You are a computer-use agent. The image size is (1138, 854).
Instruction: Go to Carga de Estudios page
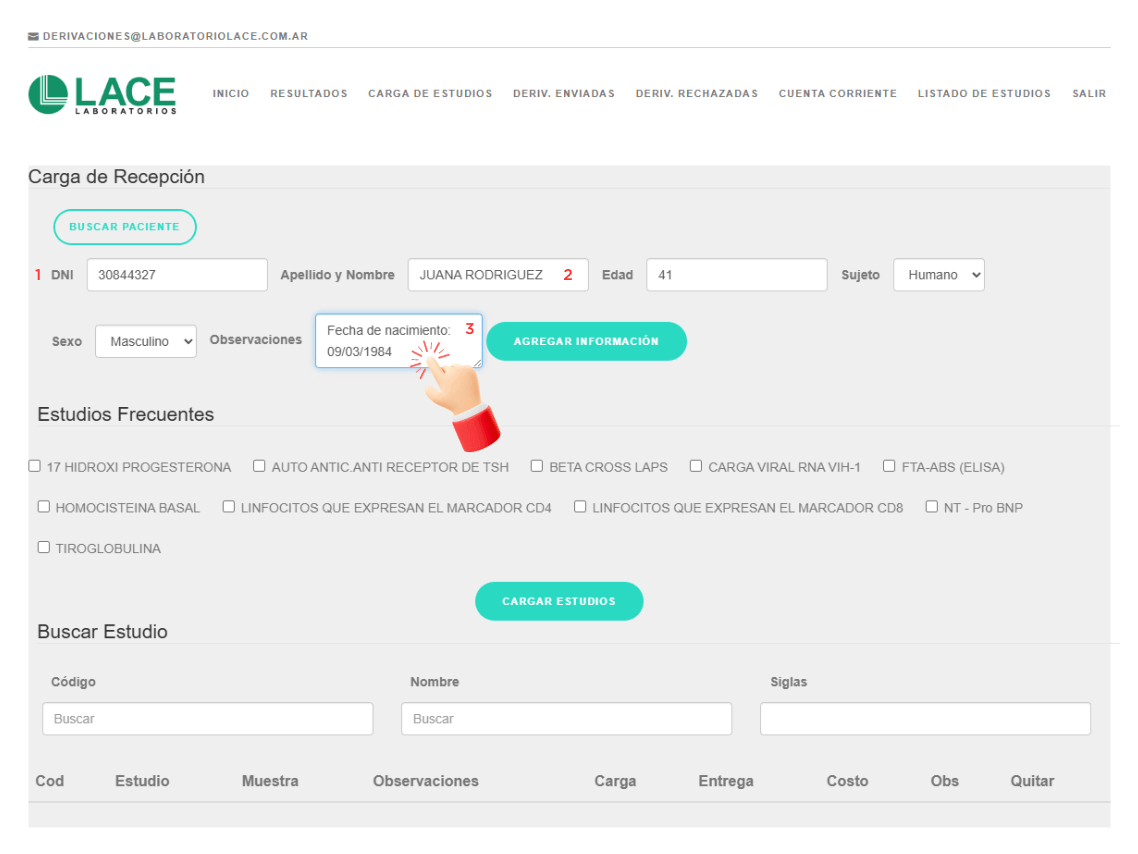click(430, 94)
